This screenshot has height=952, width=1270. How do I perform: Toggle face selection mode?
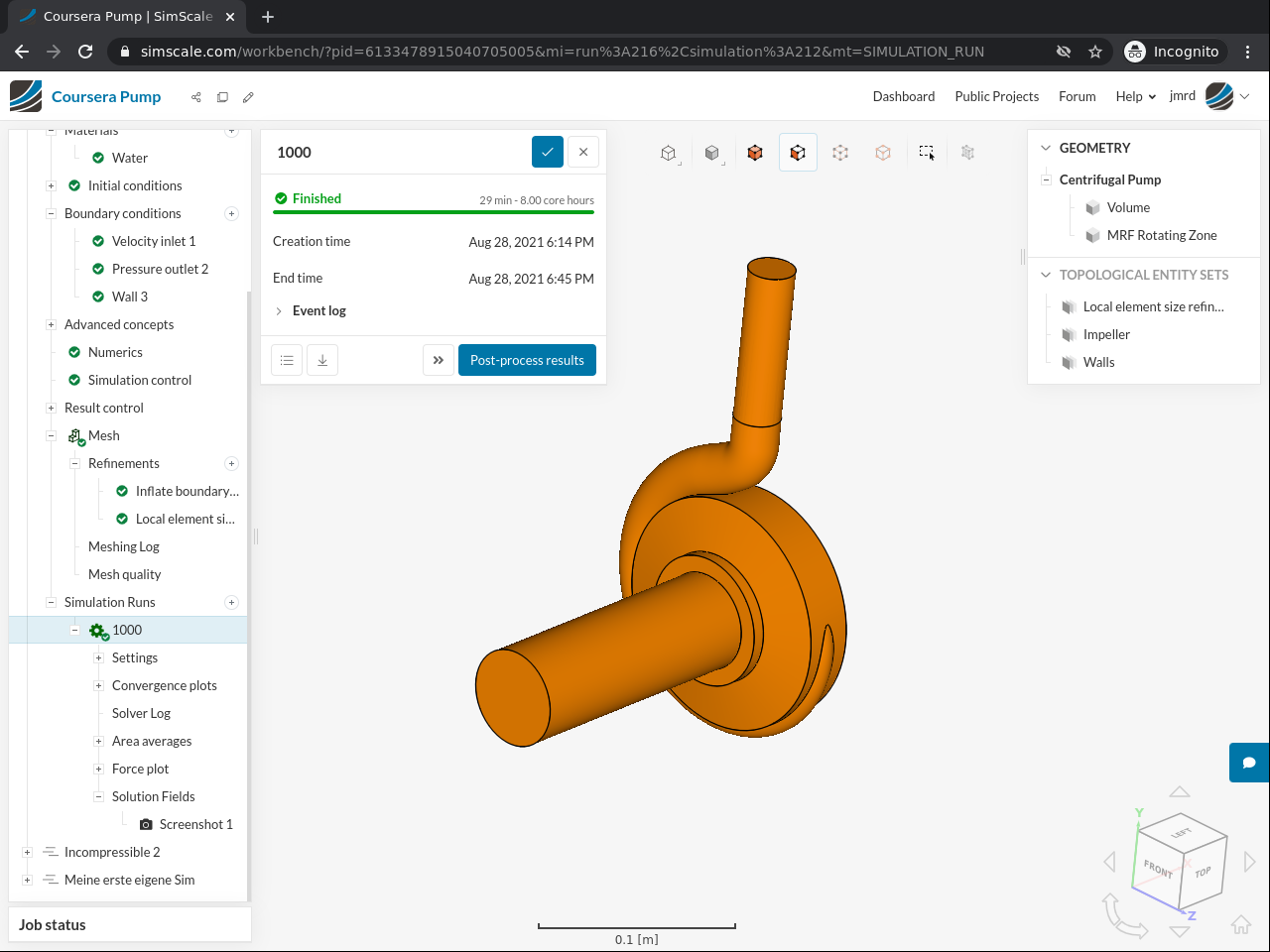click(798, 153)
